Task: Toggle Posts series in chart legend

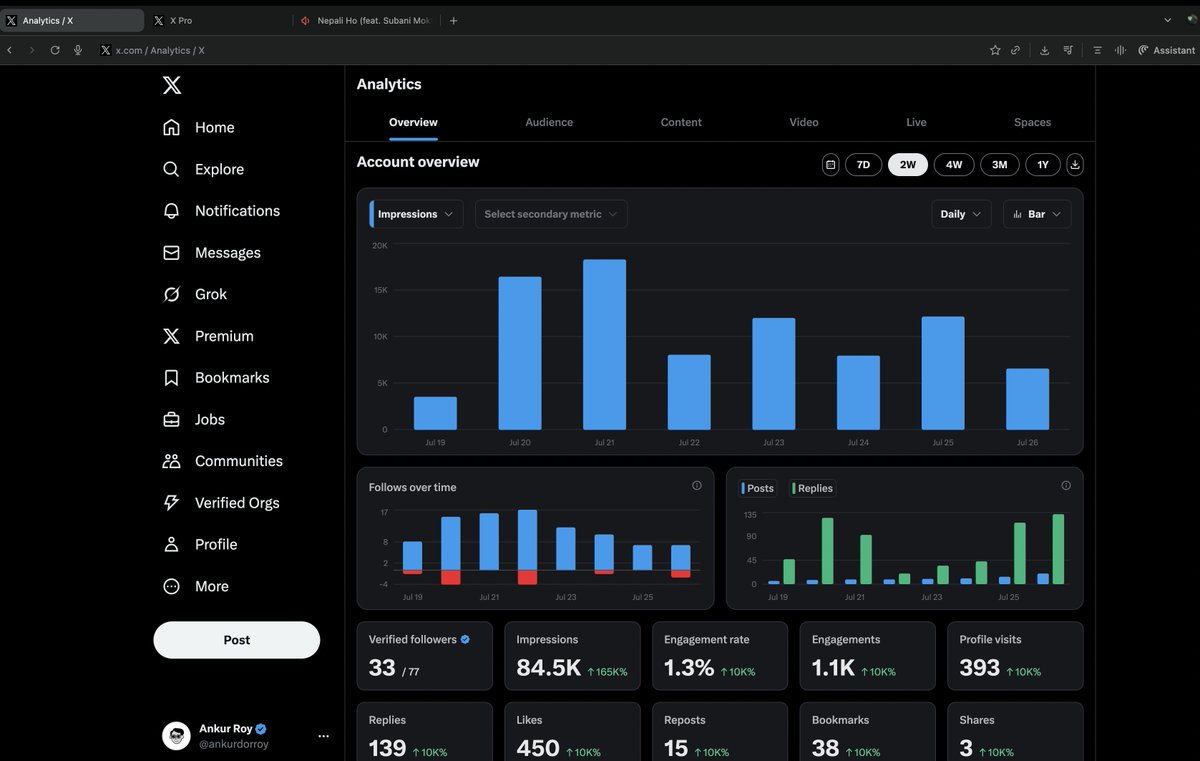Action: pos(757,488)
